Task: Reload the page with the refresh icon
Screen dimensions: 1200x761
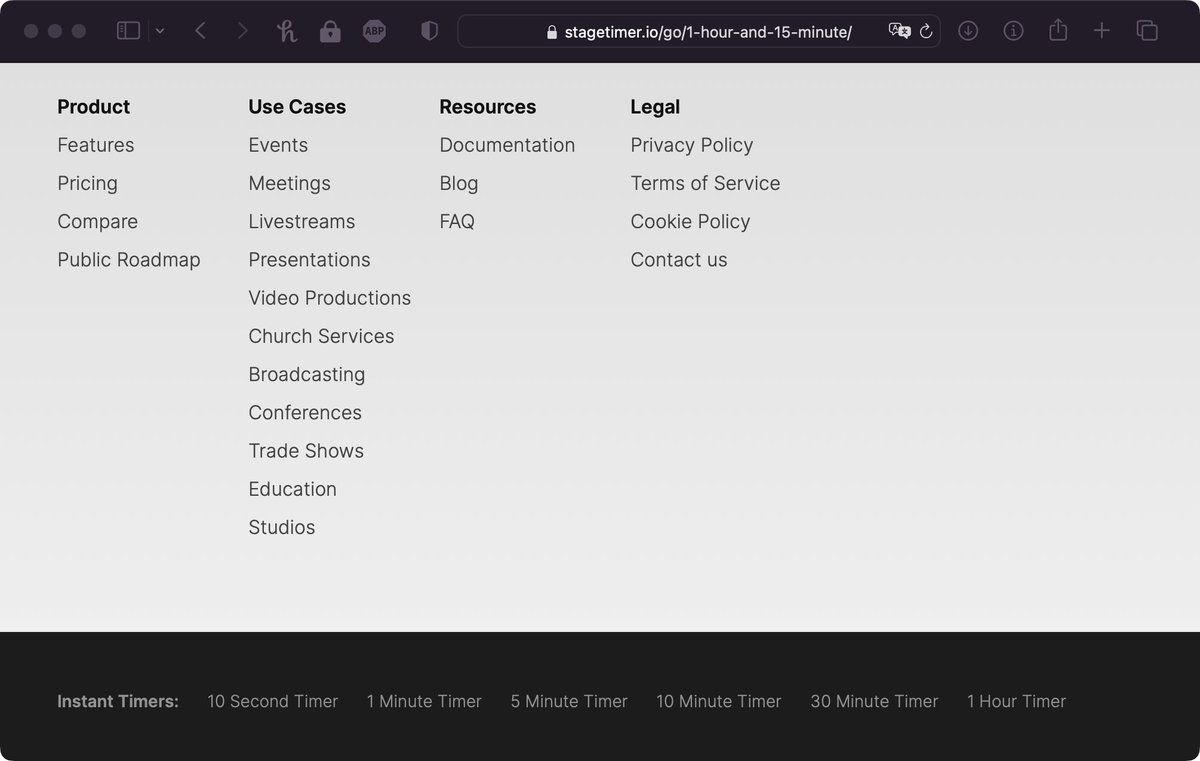Action: pyautogui.click(x=926, y=31)
